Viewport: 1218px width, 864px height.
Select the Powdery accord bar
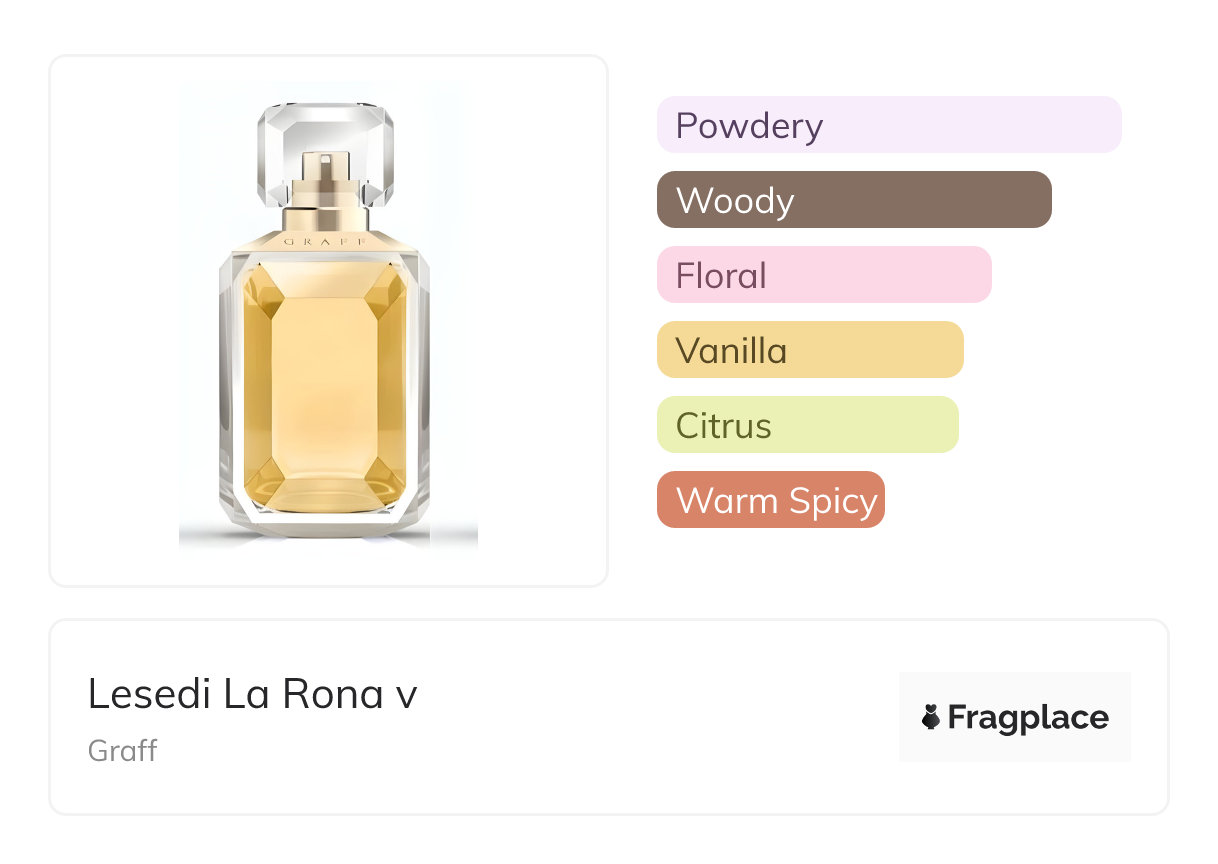(889, 125)
